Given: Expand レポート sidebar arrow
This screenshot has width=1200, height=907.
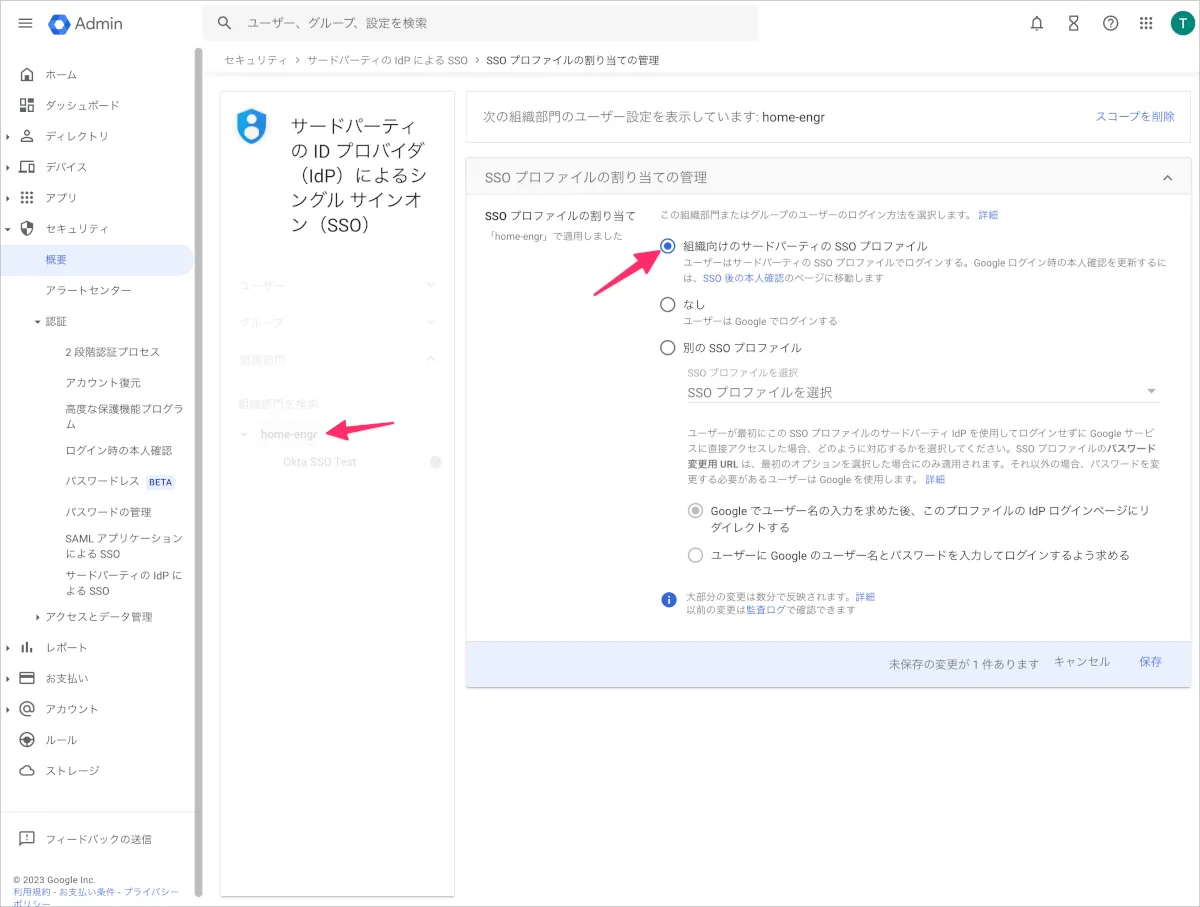Looking at the screenshot, I should coord(8,648).
